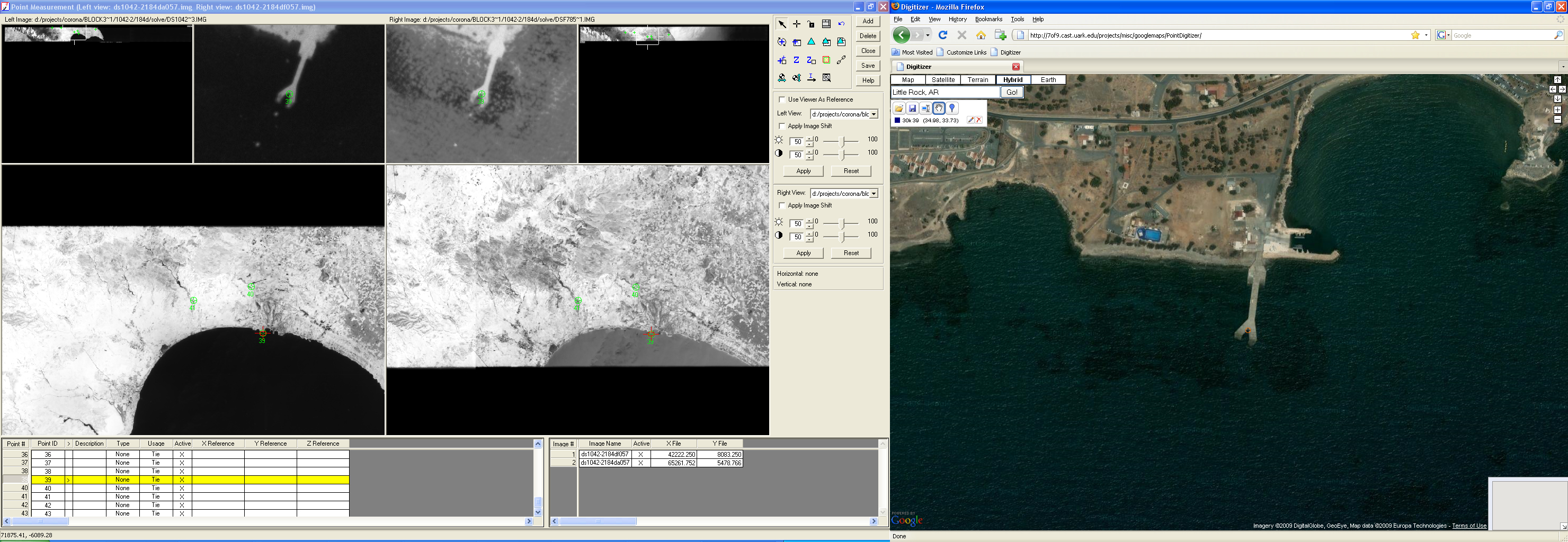The image size is (1568, 542).
Task: Toggle Active X for image ds1042-2184da057
Action: (640, 463)
